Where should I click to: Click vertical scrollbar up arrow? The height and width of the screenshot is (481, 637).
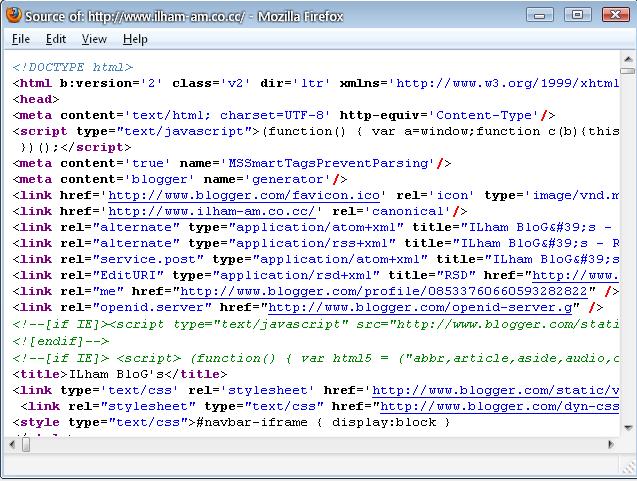[x=628, y=59]
